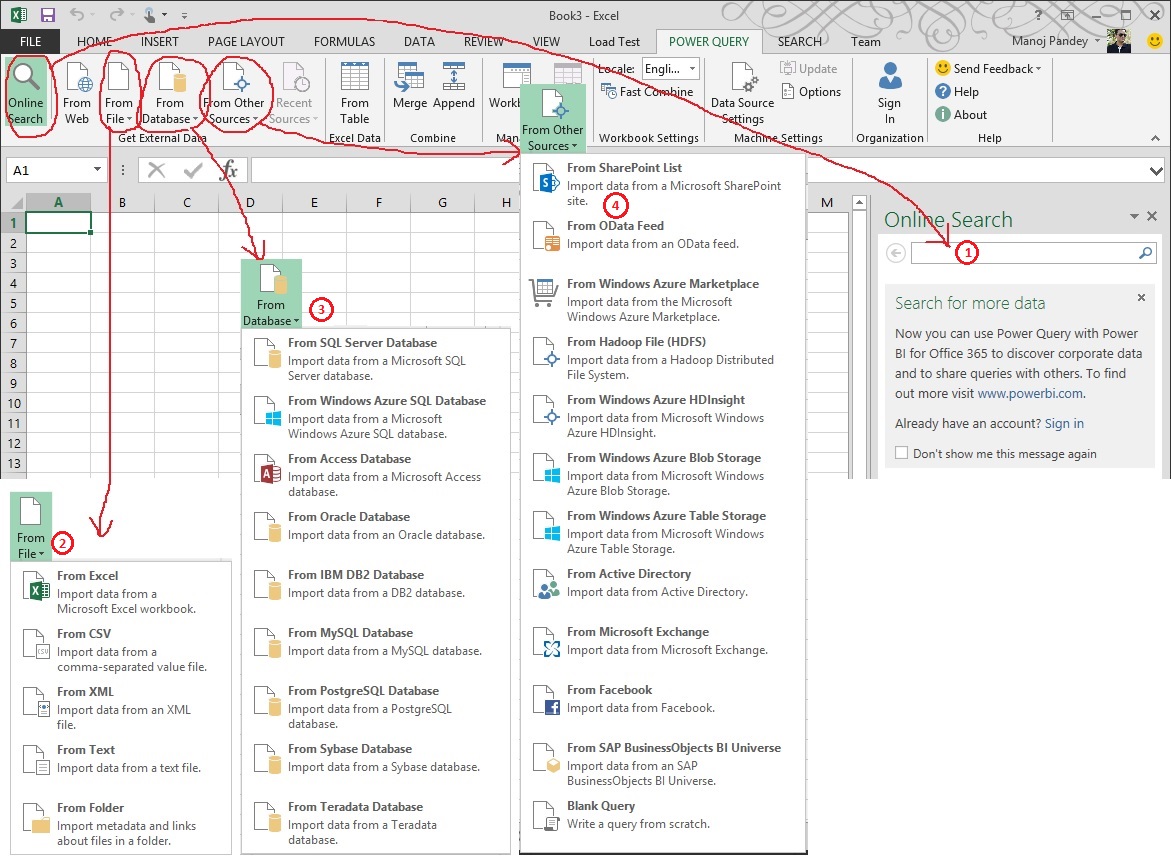Click the From Table icon
This screenshot has height=863, width=1171.
[x=354, y=92]
